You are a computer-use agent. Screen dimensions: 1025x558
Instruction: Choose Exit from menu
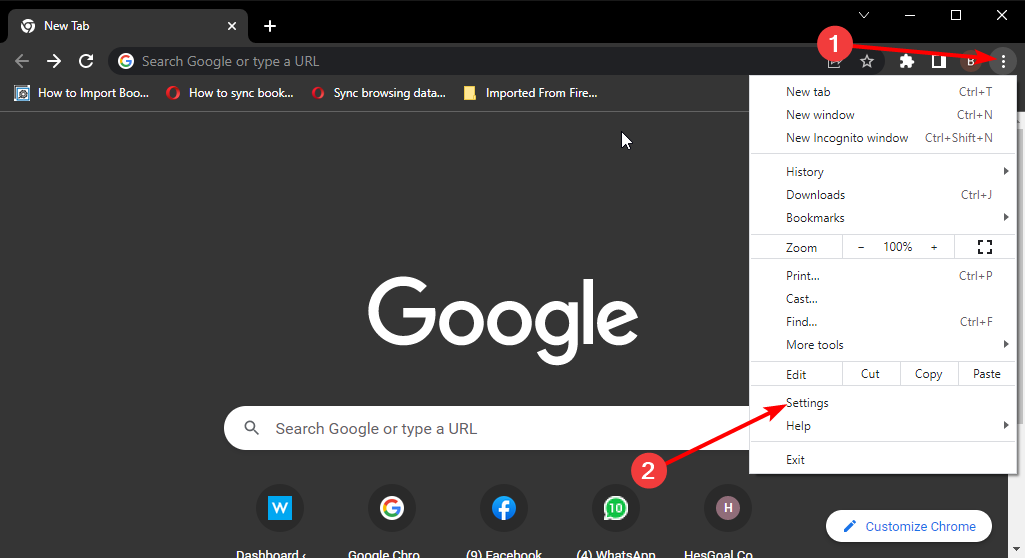882,460
